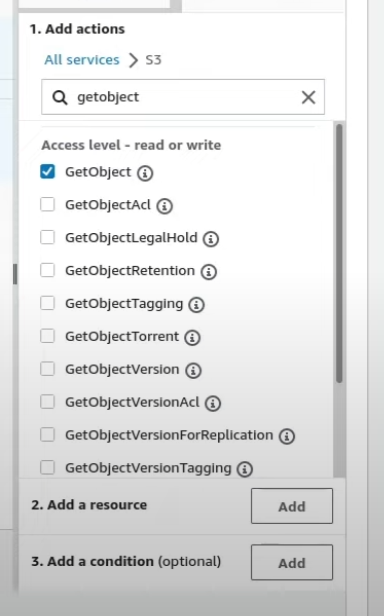Image resolution: width=384 pixels, height=616 pixels.
Task: Go back to All services breadcrumb
Action: (82, 60)
